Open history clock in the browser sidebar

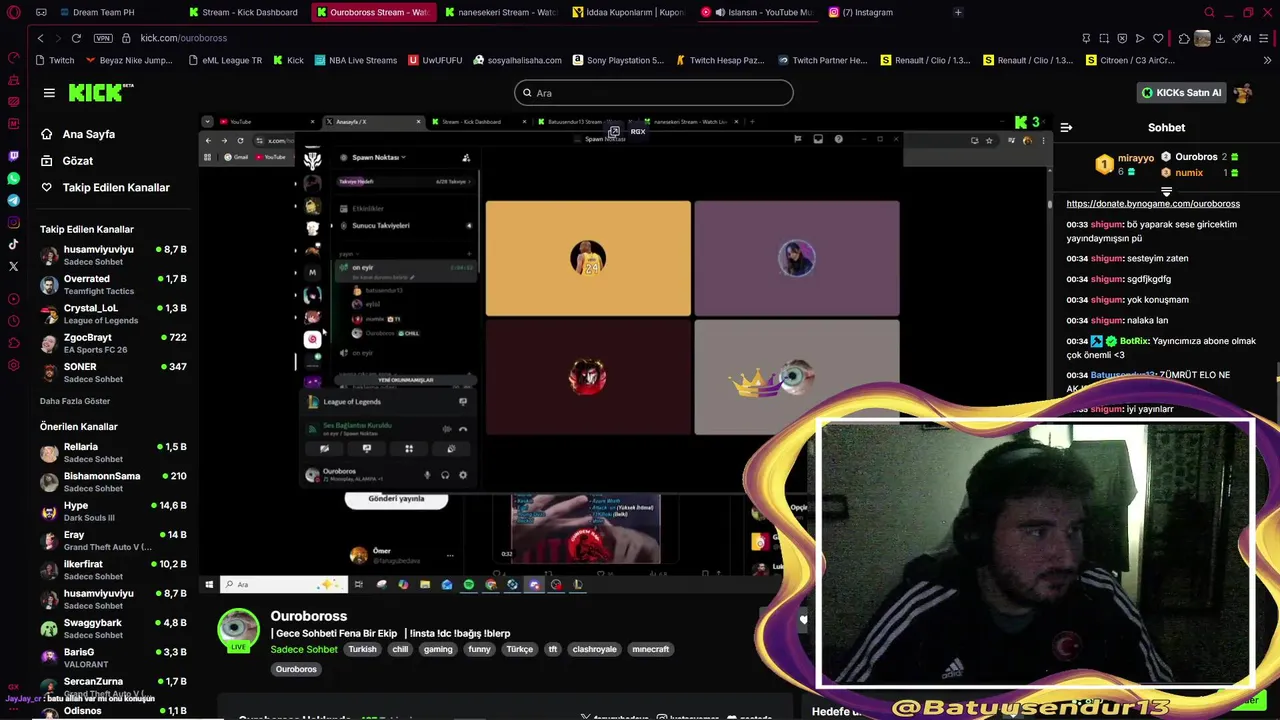pos(13,321)
